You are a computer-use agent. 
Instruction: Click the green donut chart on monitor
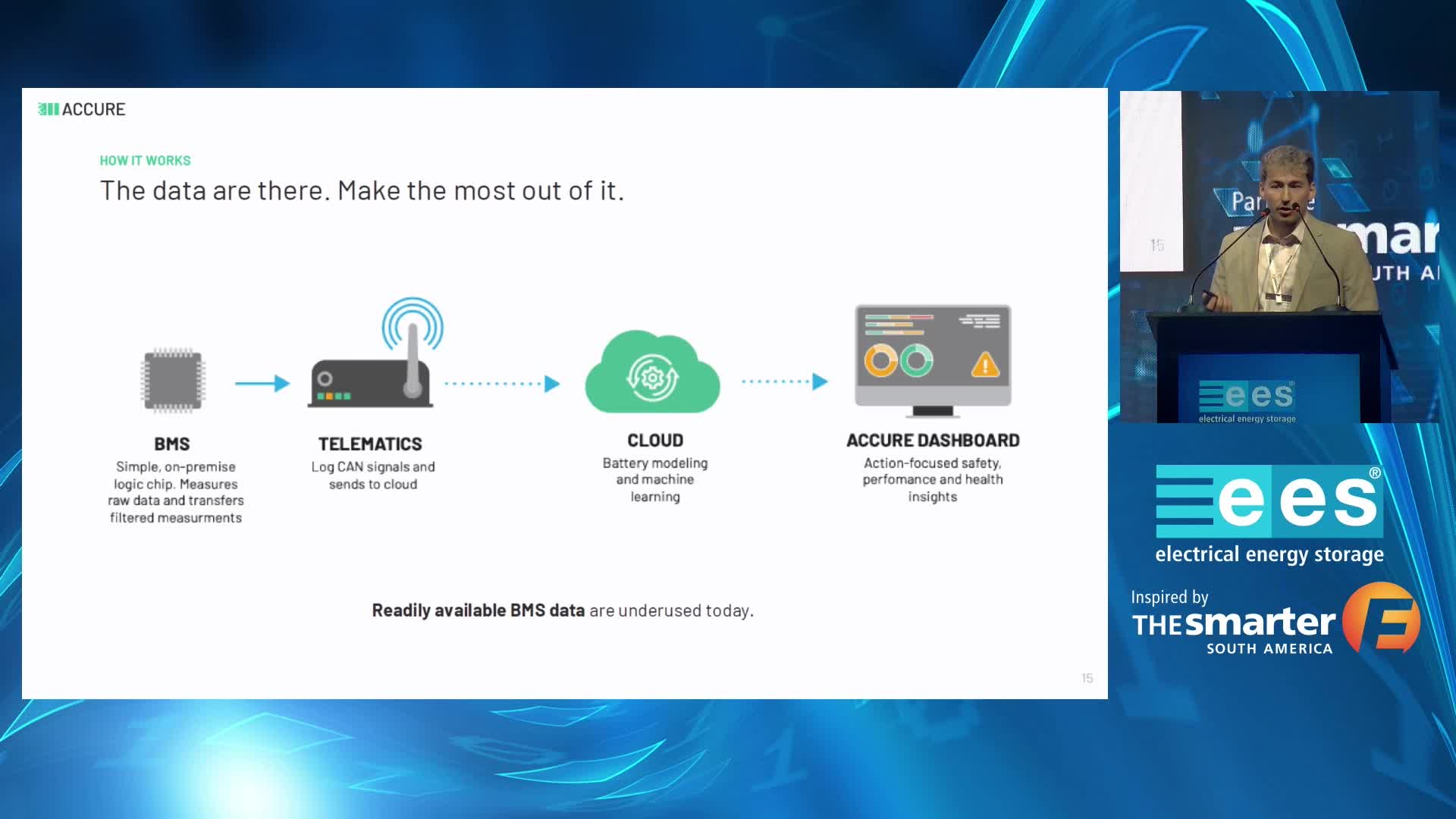coord(916,360)
